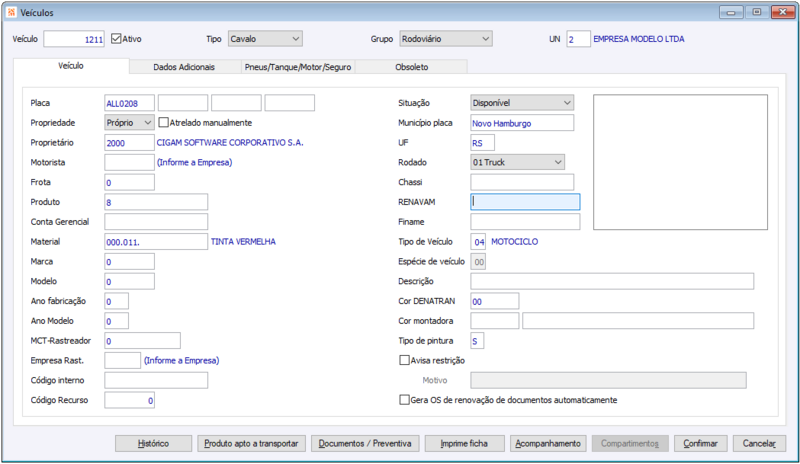
Task: Click the Histórico button
Action: 154,444
